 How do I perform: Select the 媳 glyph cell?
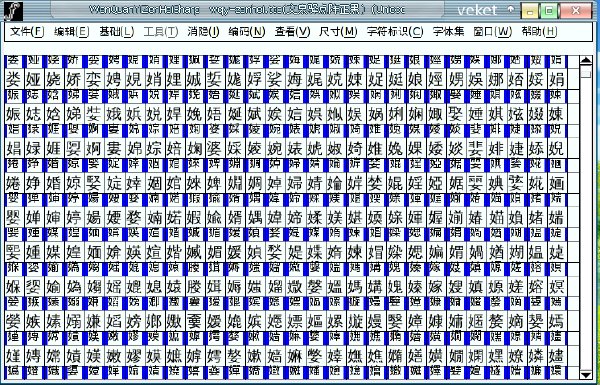point(154,287)
